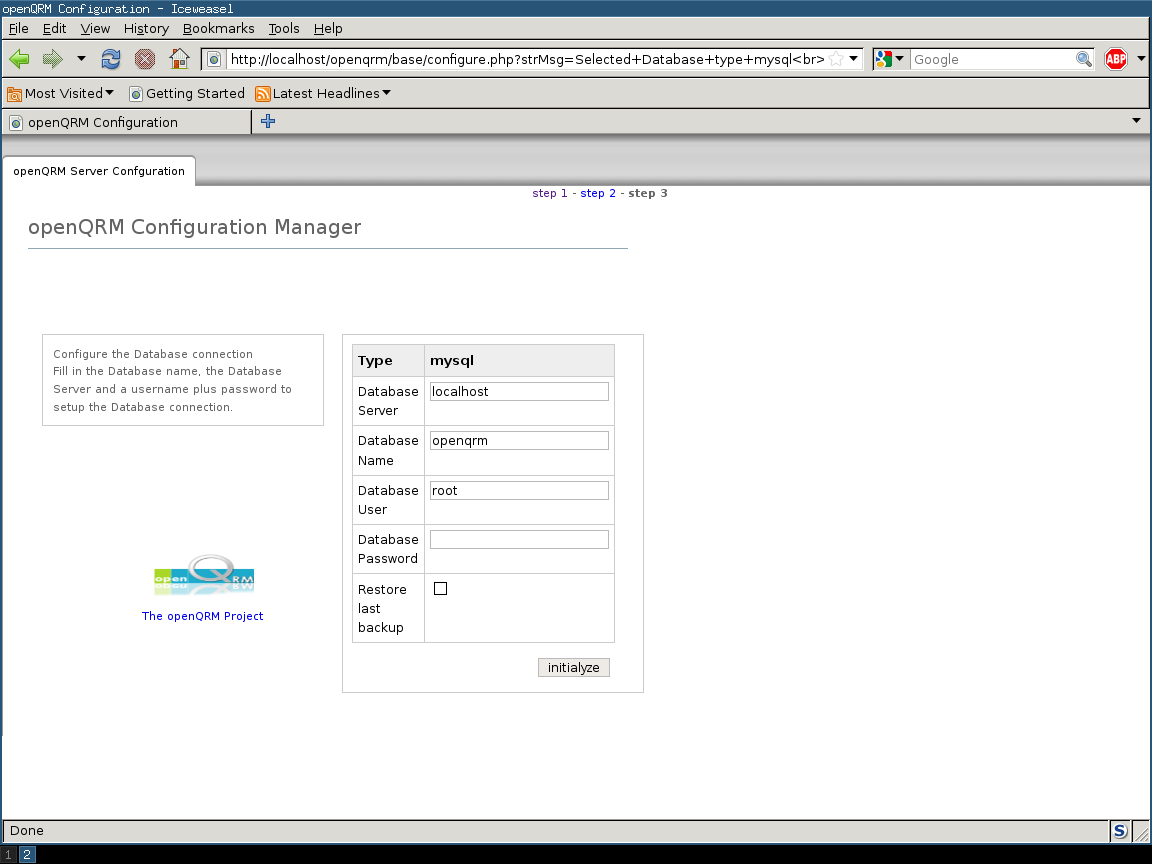Open the back-forward history dropdown arrow
Viewport: 1152px width, 864px height.
pos(81,59)
